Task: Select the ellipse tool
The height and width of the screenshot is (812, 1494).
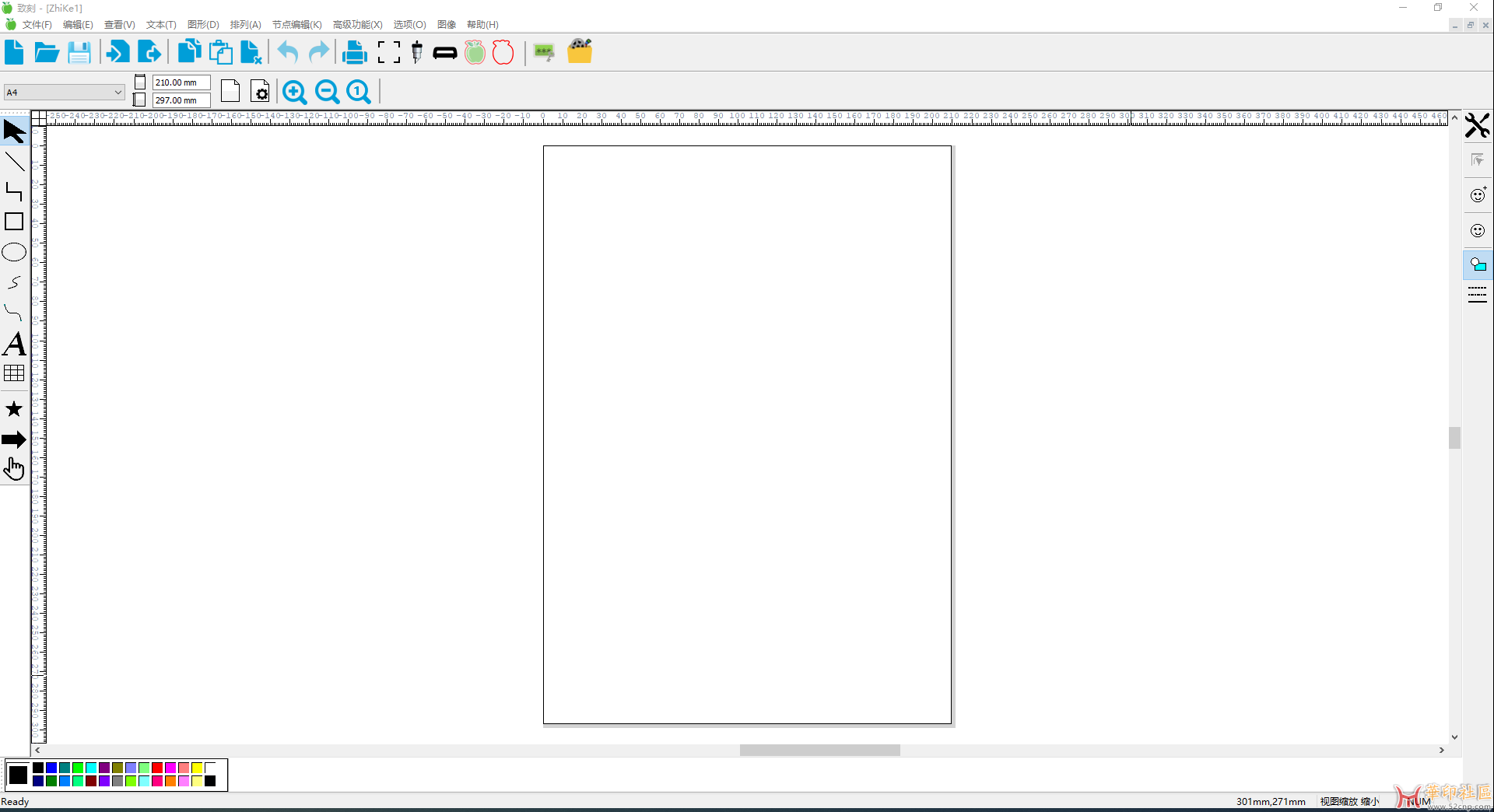Action: pyautogui.click(x=14, y=252)
